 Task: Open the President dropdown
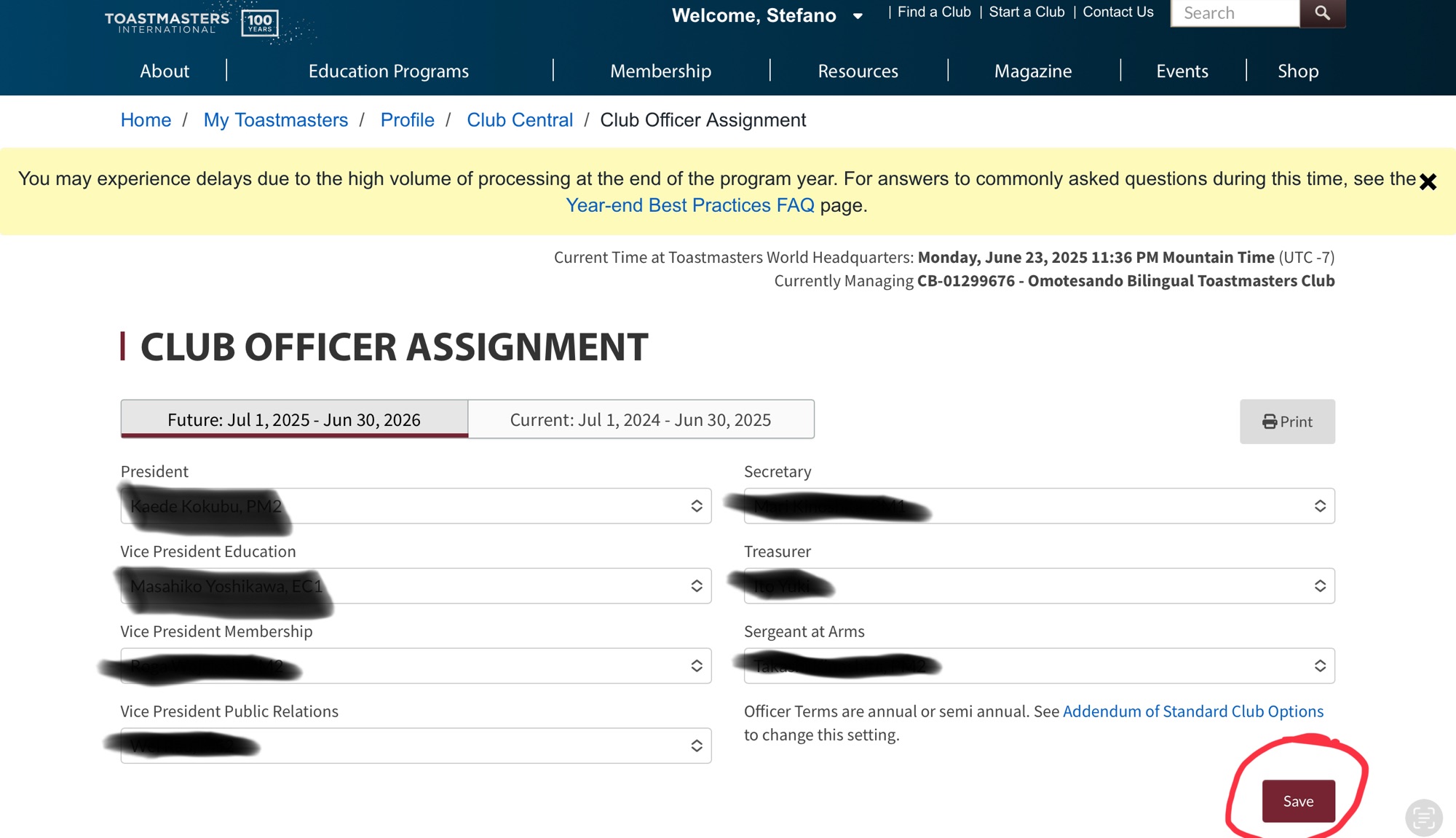416,506
